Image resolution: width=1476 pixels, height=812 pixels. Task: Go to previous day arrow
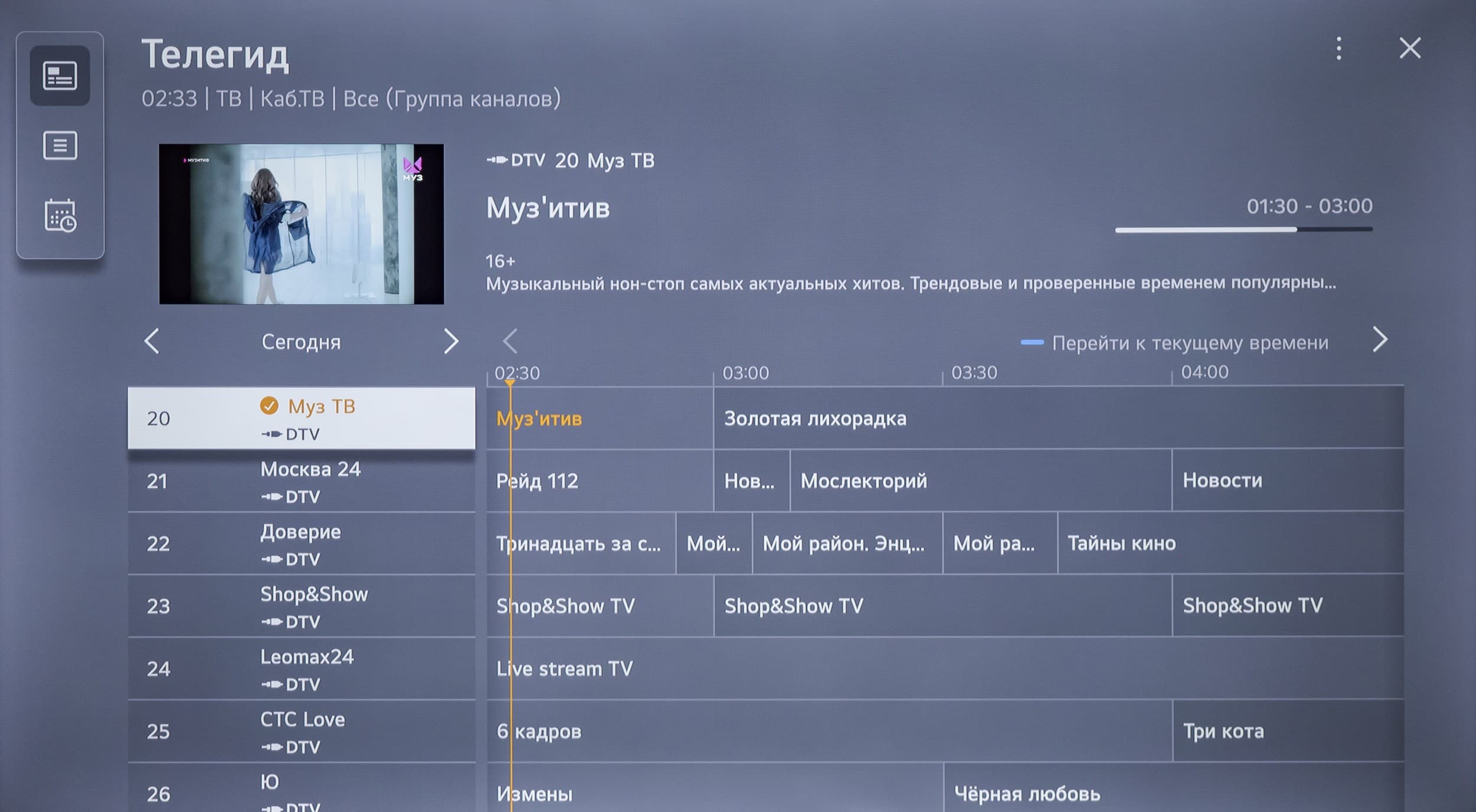pos(152,341)
